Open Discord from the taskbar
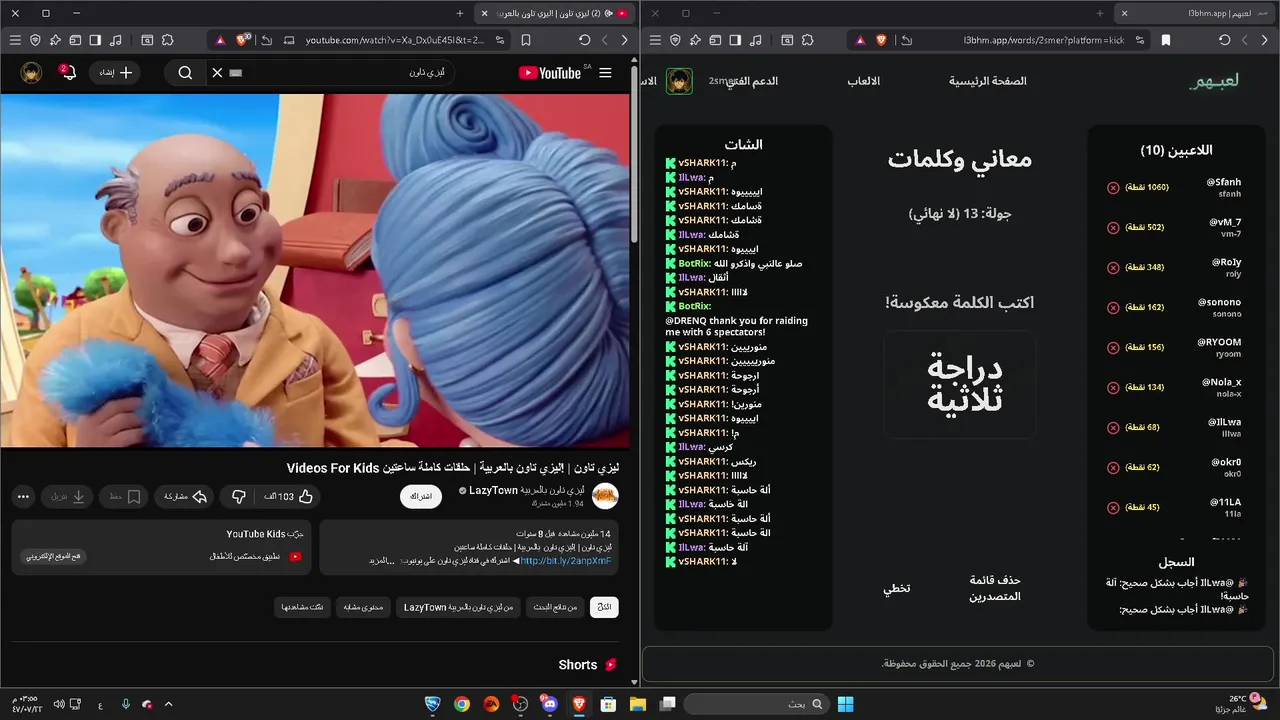The image size is (1280, 720). (x=549, y=704)
